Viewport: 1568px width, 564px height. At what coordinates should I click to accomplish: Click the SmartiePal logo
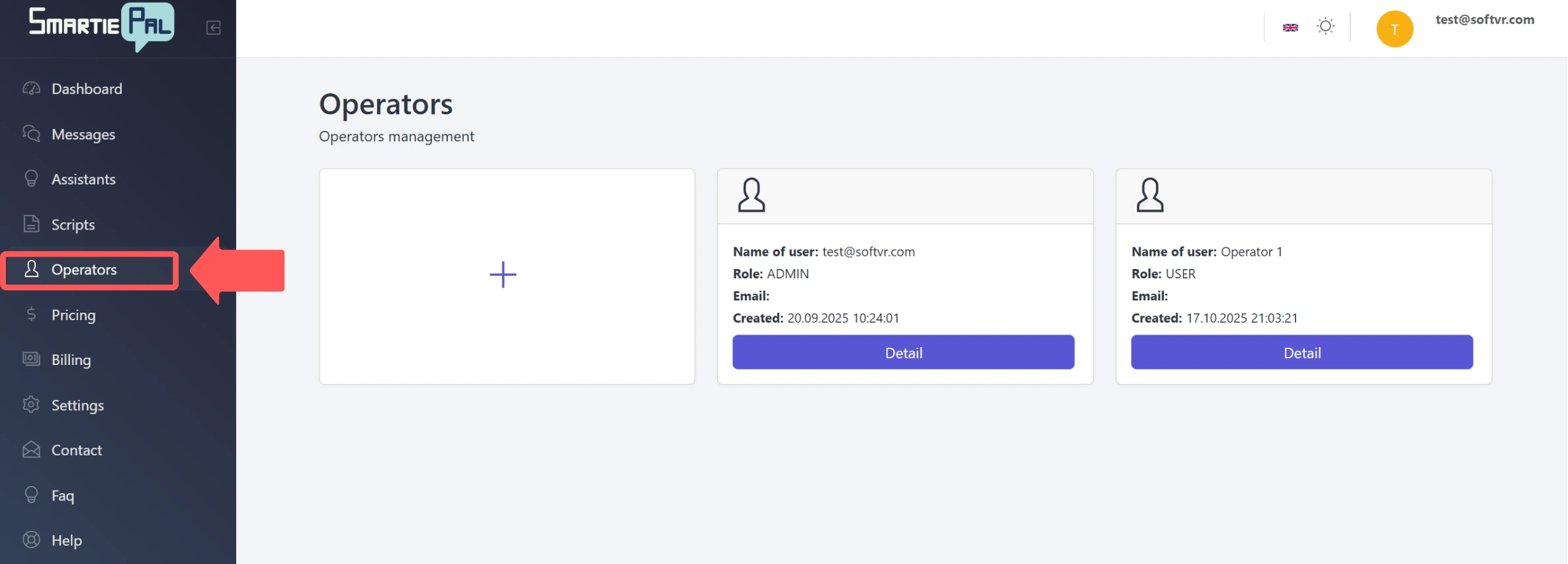(101, 26)
